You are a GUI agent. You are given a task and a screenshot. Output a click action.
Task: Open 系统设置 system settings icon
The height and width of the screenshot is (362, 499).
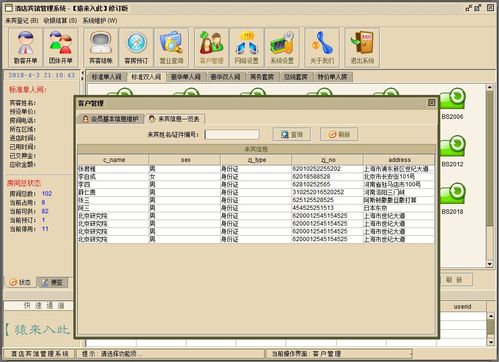(x=282, y=47)
